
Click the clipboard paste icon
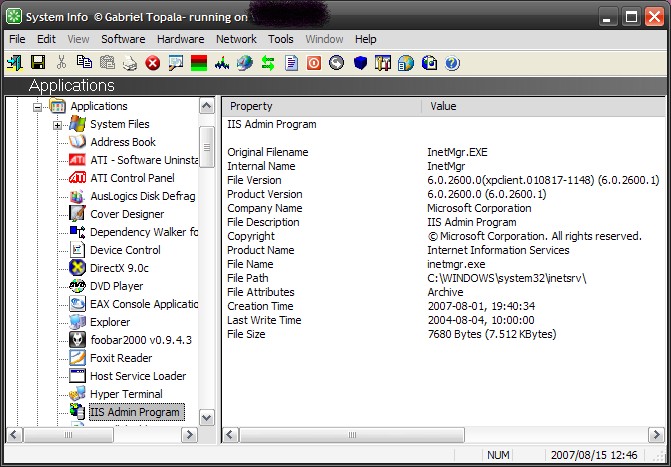click(x=107, y=62)
